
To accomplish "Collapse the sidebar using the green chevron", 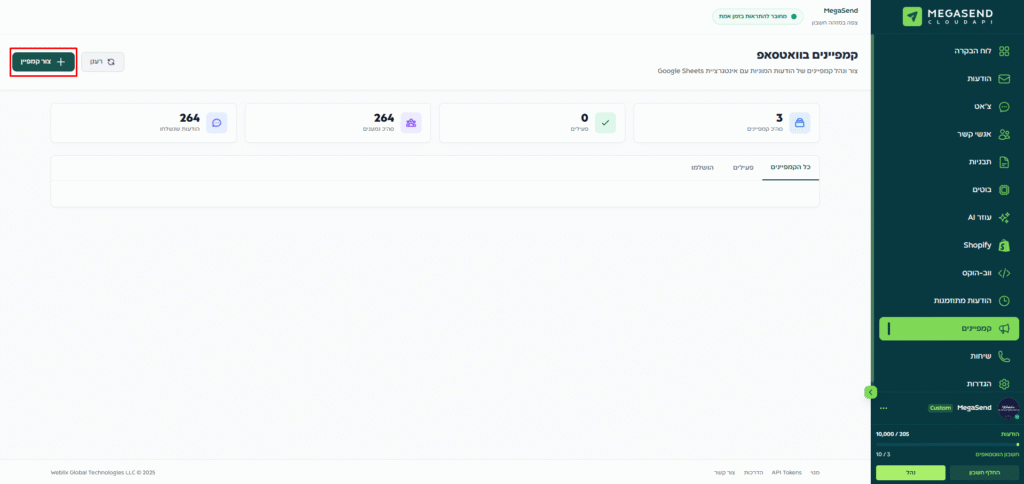I will tap(871, 392).
